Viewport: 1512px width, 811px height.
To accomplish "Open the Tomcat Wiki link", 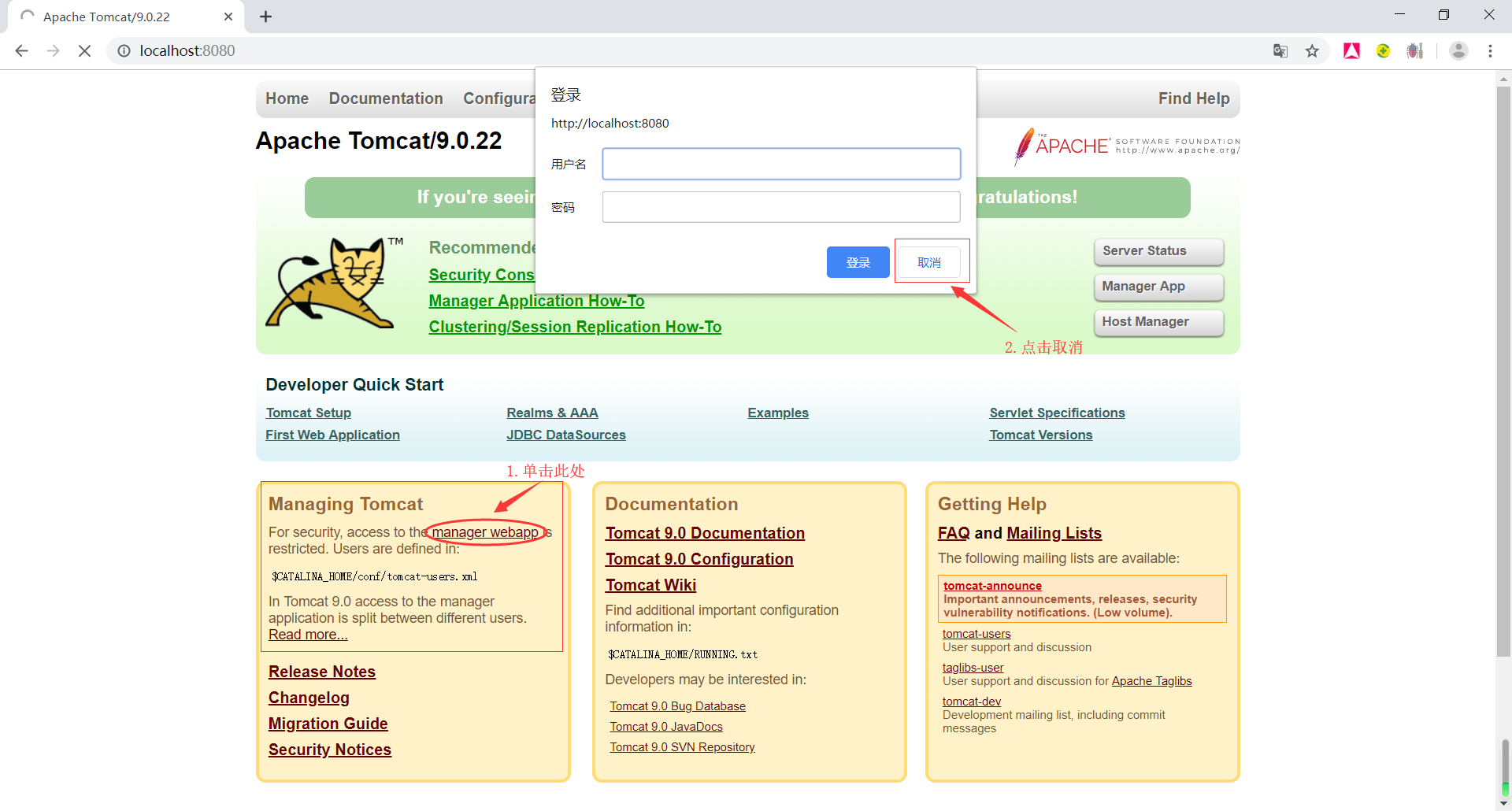I will tap(650, 585).
